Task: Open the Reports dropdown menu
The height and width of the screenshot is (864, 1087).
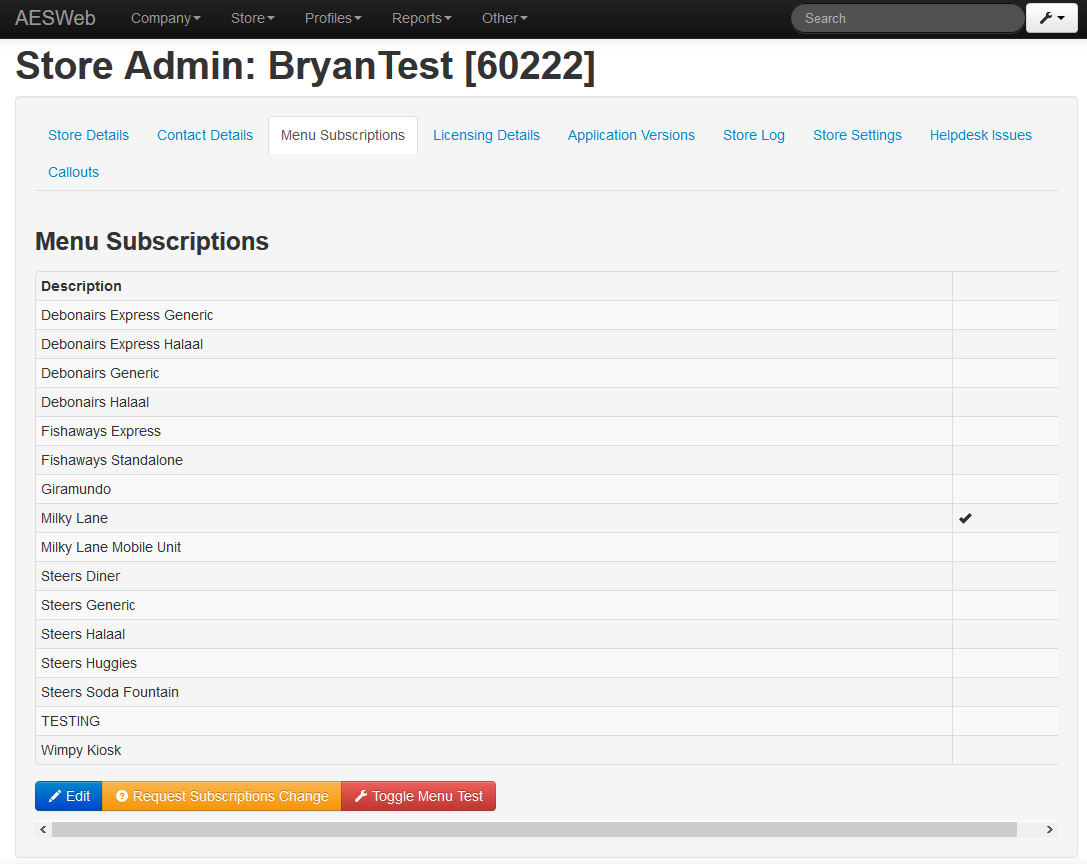Action: [x=421, y=18]
